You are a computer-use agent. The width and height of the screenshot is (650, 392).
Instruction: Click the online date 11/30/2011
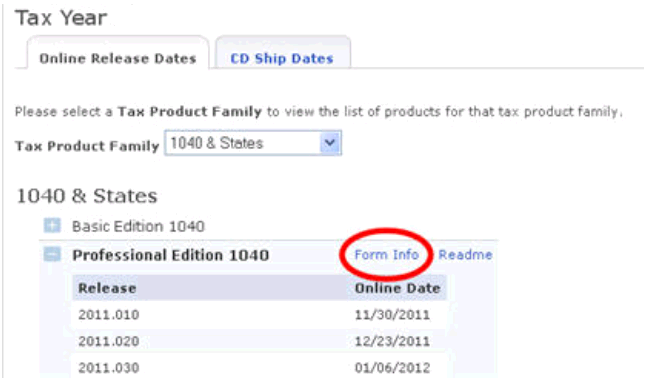tap(392, 315)
